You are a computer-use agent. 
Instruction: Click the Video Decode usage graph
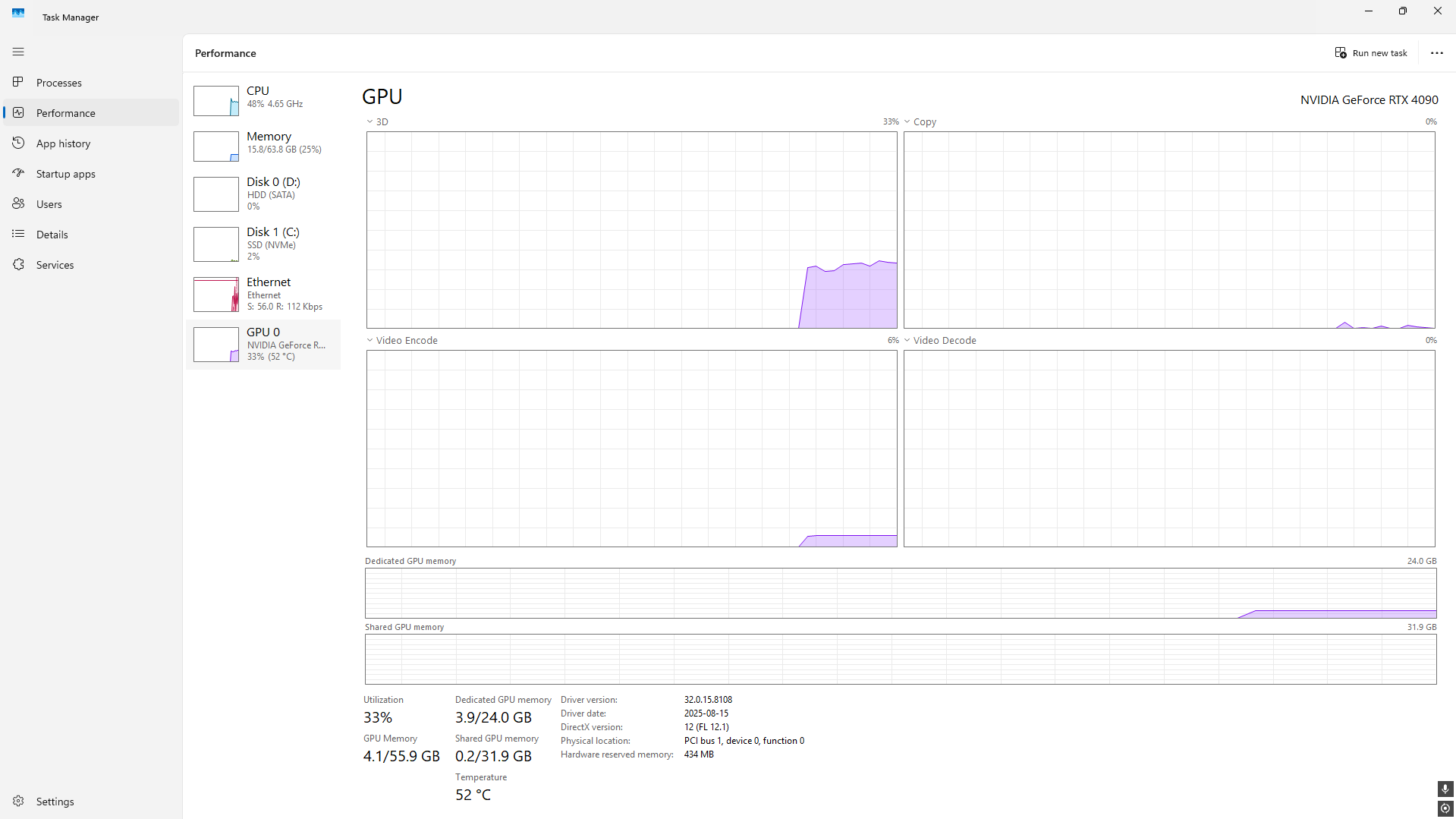(x=1169, y=449)
